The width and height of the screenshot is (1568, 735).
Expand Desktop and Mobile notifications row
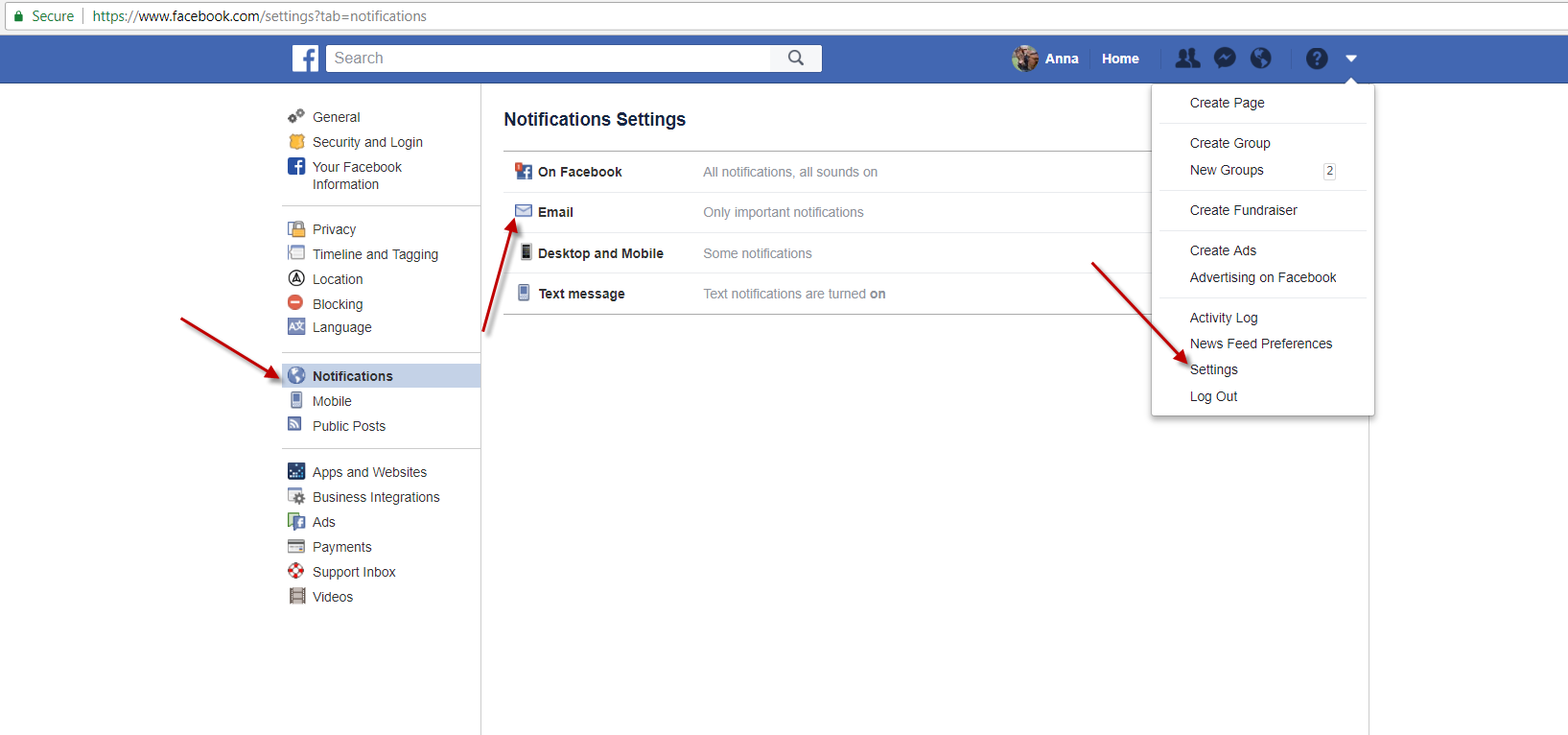827,253
